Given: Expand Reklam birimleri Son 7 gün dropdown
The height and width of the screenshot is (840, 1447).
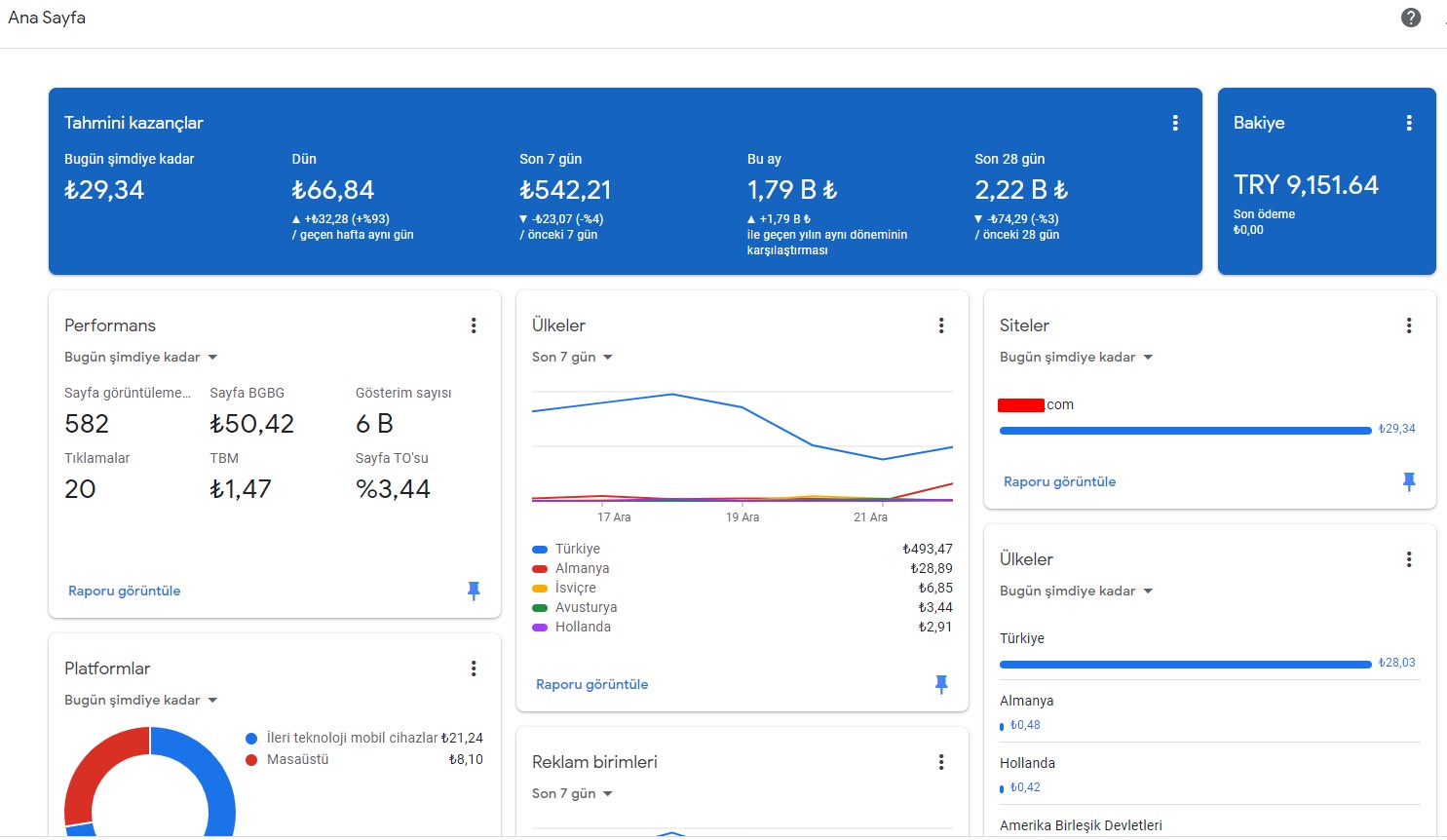Looking at the screenshot, I should (x=573, y=794).
